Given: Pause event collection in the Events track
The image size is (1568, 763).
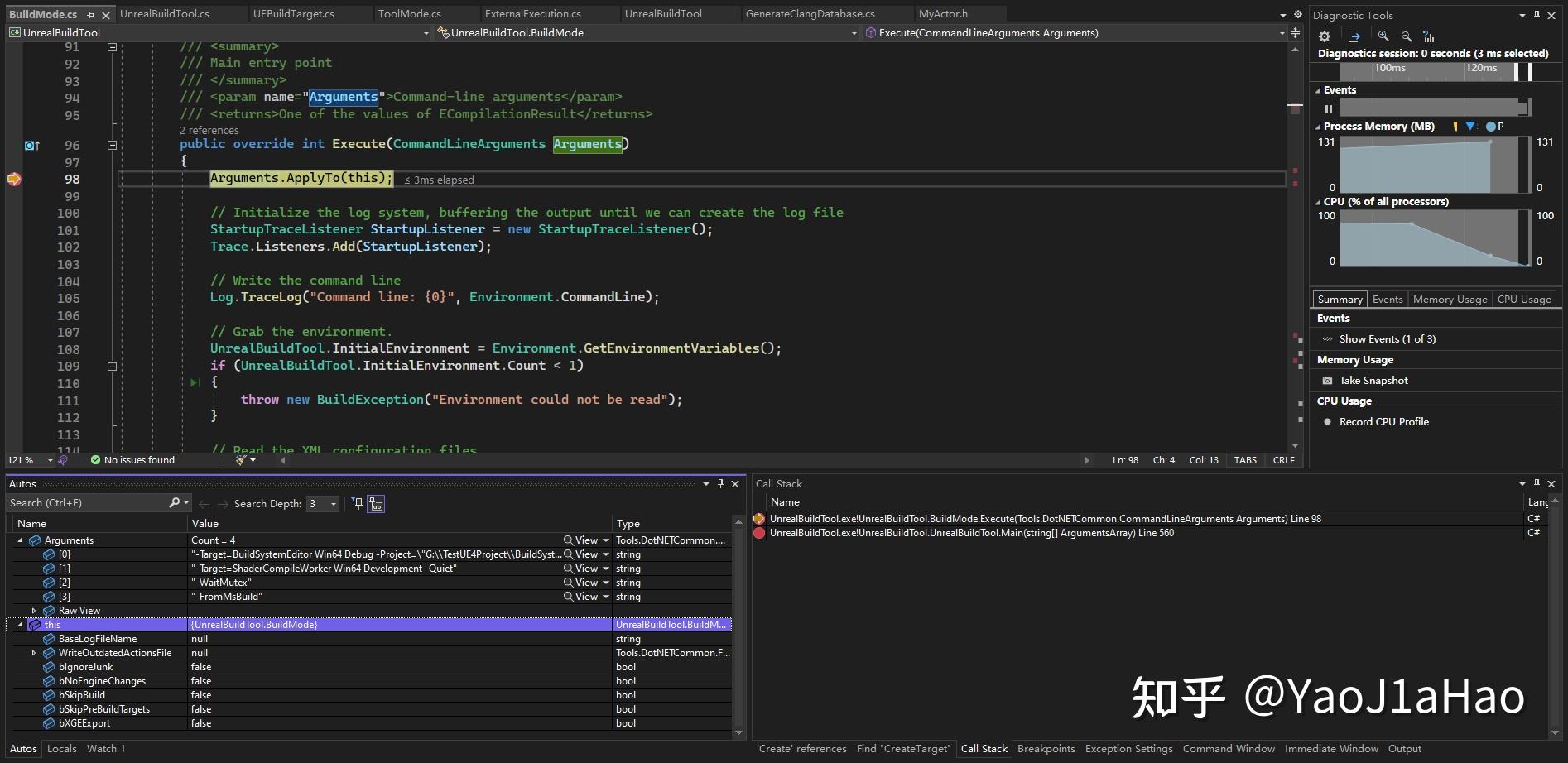Looking at the screenshot, I should (x=1330, y=108).
